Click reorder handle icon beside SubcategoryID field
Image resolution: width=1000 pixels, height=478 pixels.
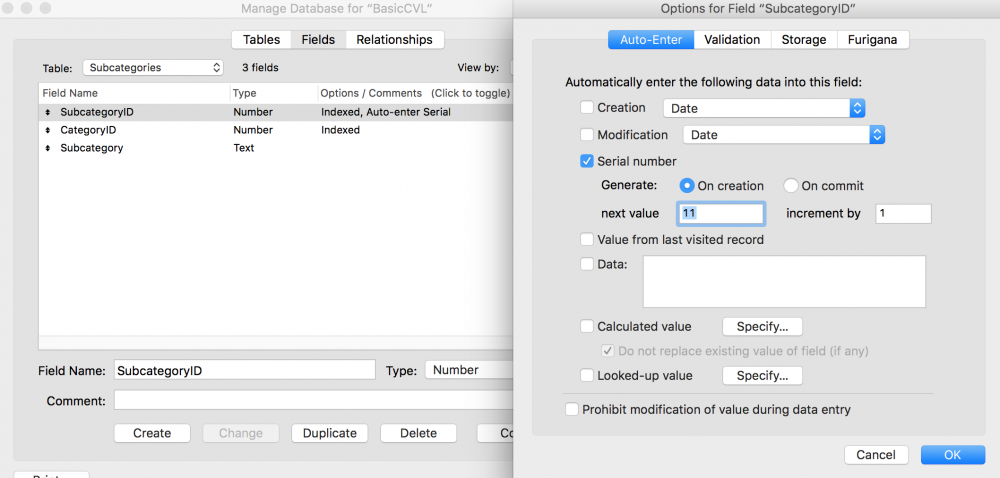click(48, 112)
